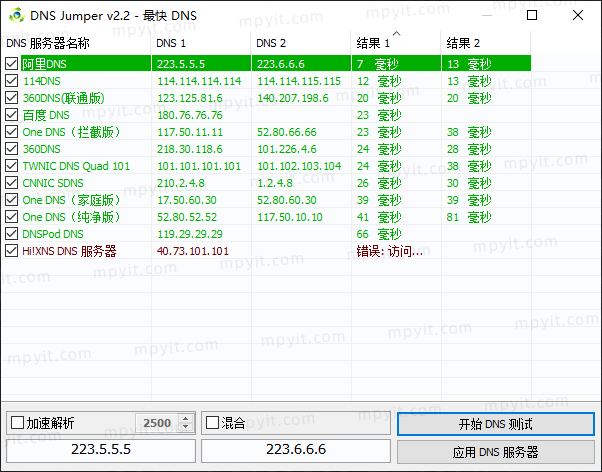Sort by DNS 1 column header

(x=201, y=43)
